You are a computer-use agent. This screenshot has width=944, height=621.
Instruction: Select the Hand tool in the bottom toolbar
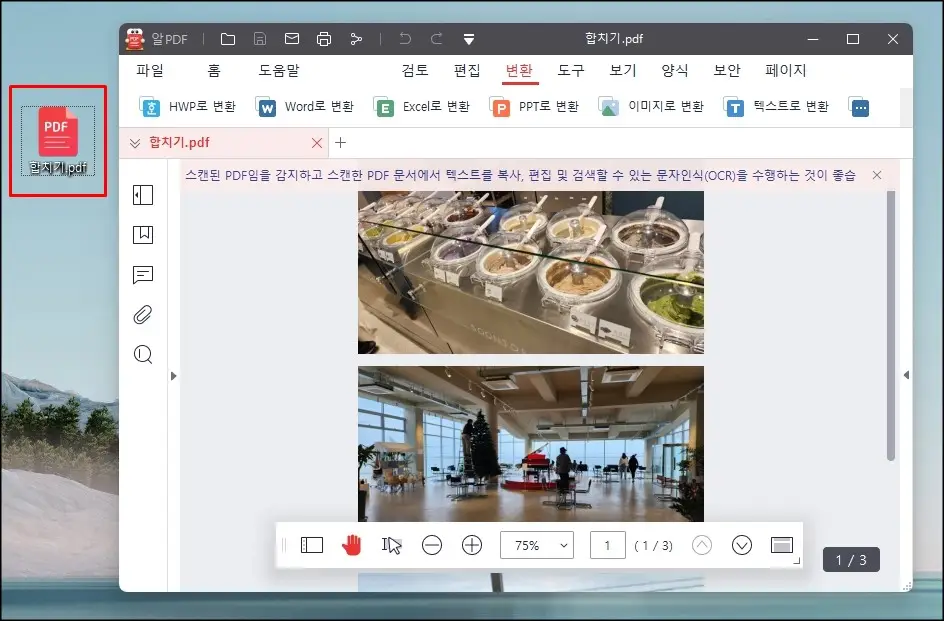(352, 545)
